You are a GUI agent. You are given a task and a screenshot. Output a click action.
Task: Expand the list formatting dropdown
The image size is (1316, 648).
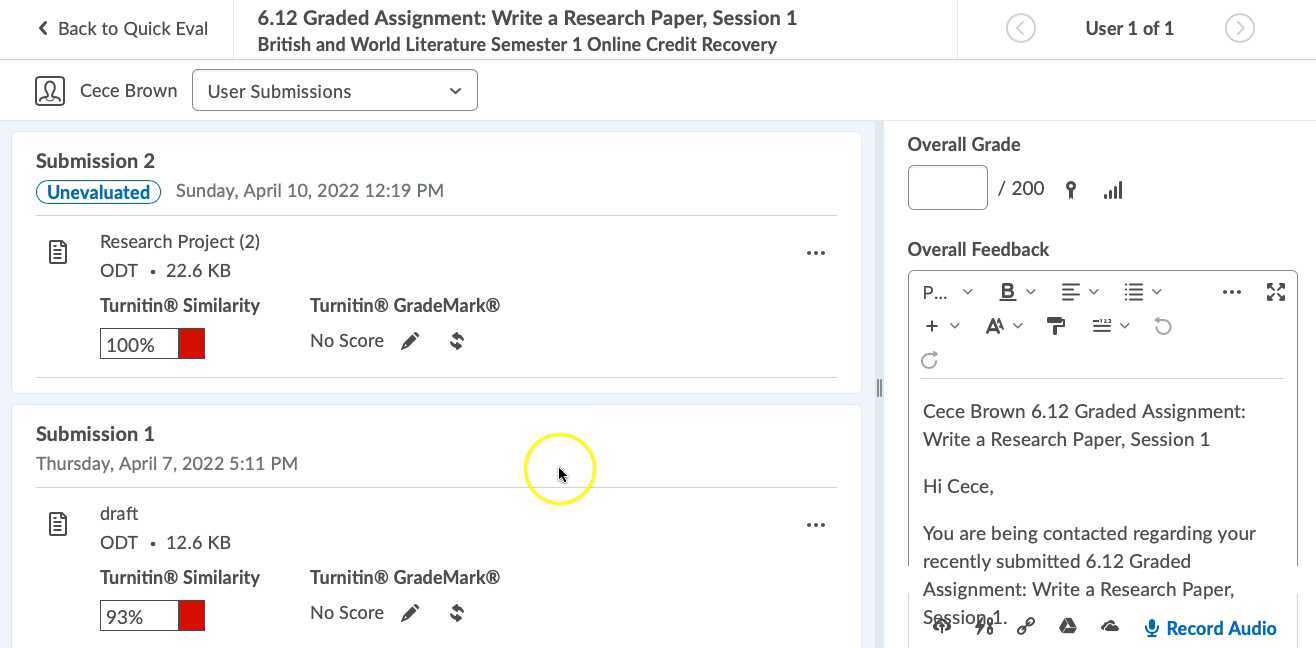tap(1141, 291)
